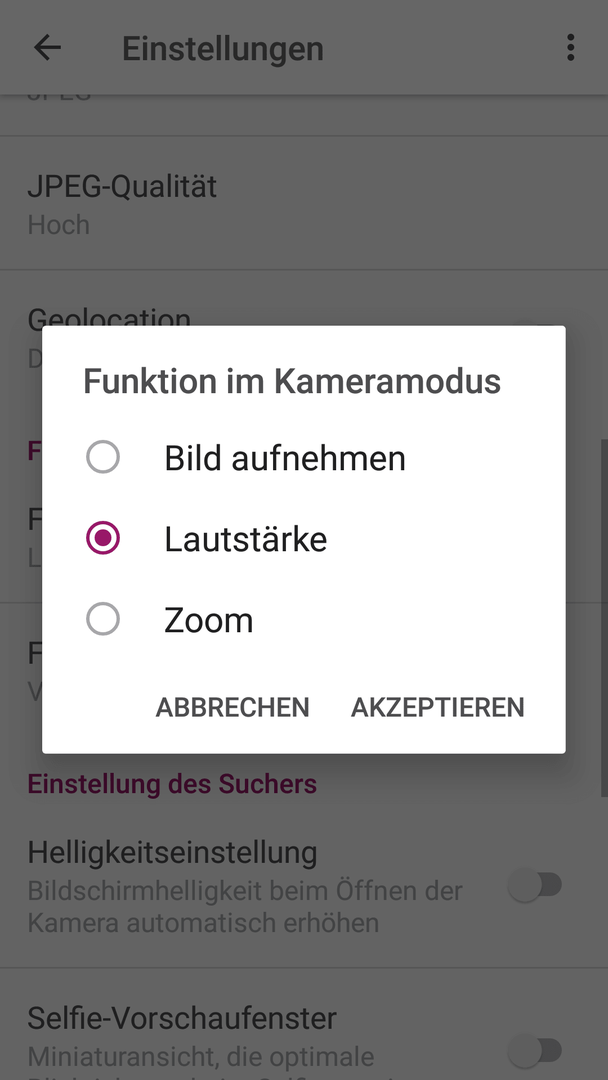The height and width of the screenshot is (1080, 608).
Task: Click the Selfie-Vorschaufenster setting title
Action: [182, 1019]
